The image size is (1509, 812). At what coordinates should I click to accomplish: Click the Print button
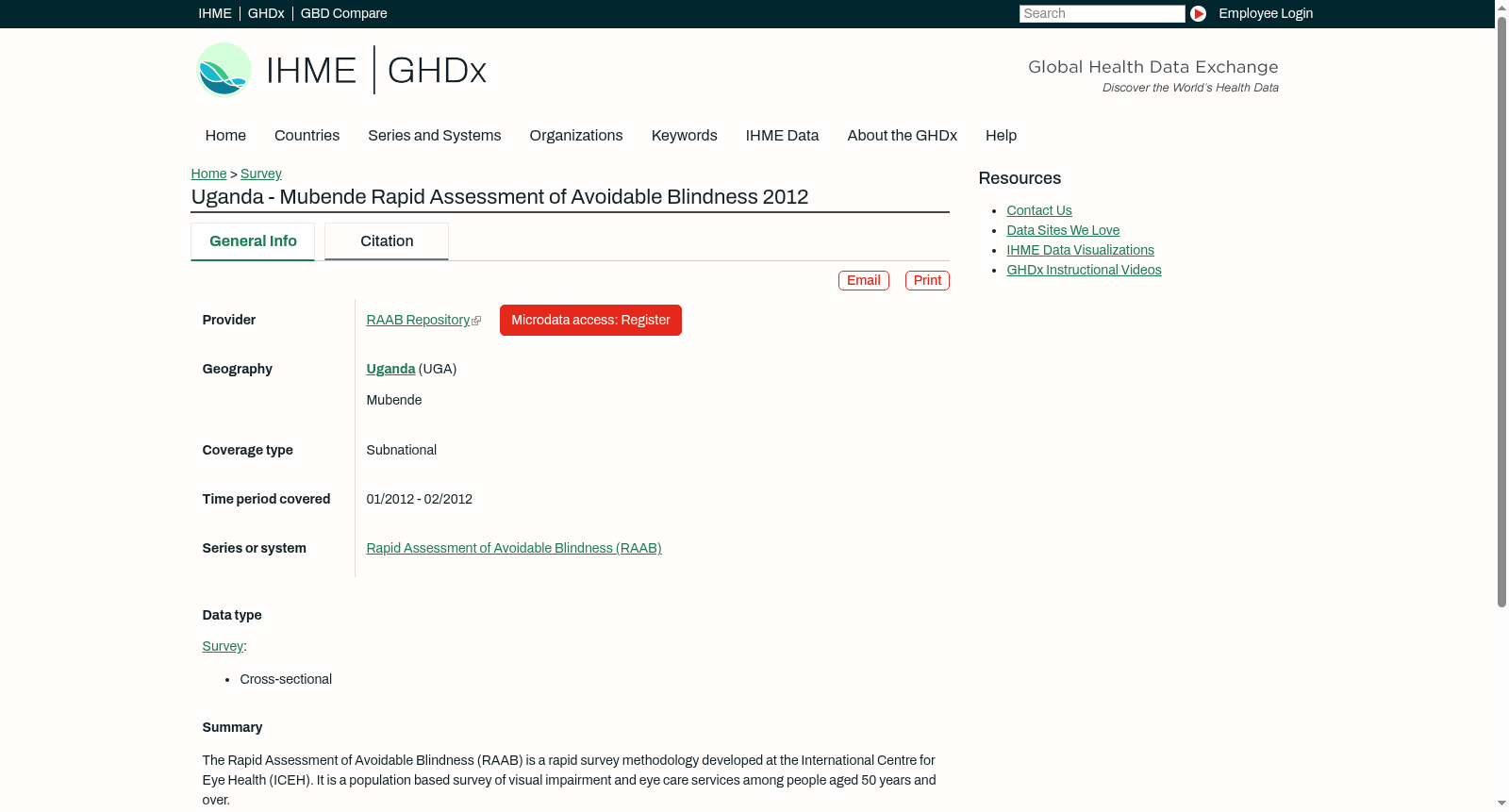pos(927,280)
